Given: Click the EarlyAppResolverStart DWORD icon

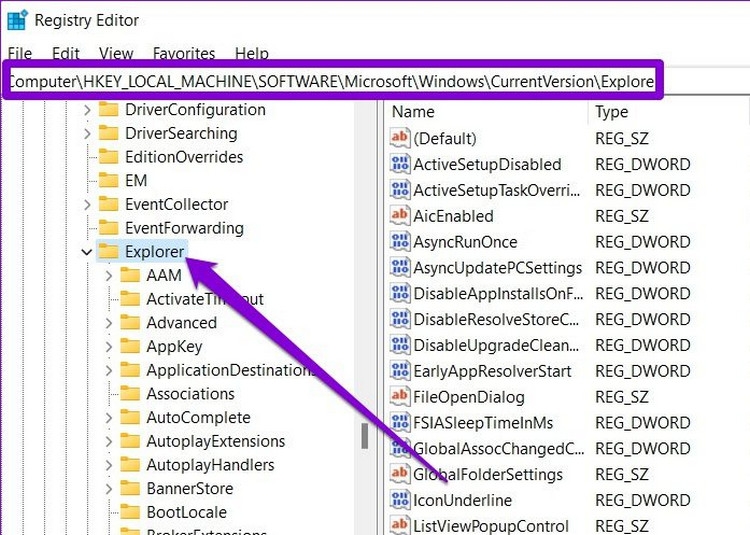Looking at the screenshot, I should point(400,371).
